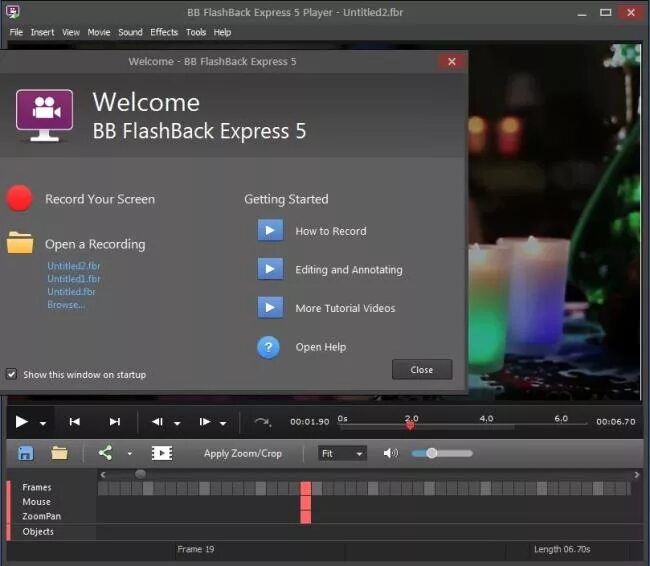Save the movie with the floppy disk icon
The height and width of the screenshot is (566, 650).
(x=25, y=453)
